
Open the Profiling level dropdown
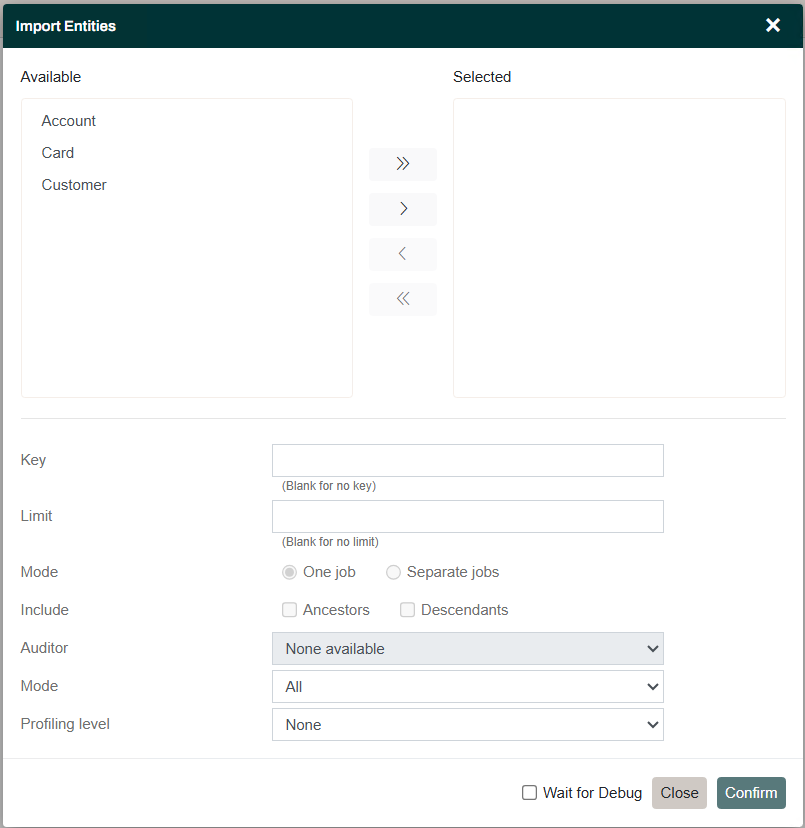467,724
